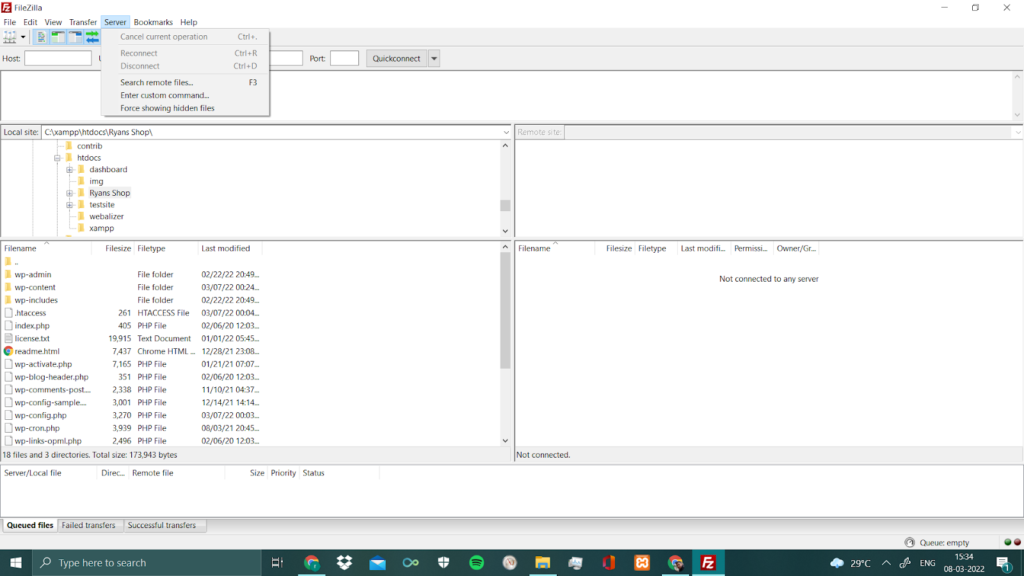
Task: Expand the testsite folder node
Action: click(x=70, y=205)
